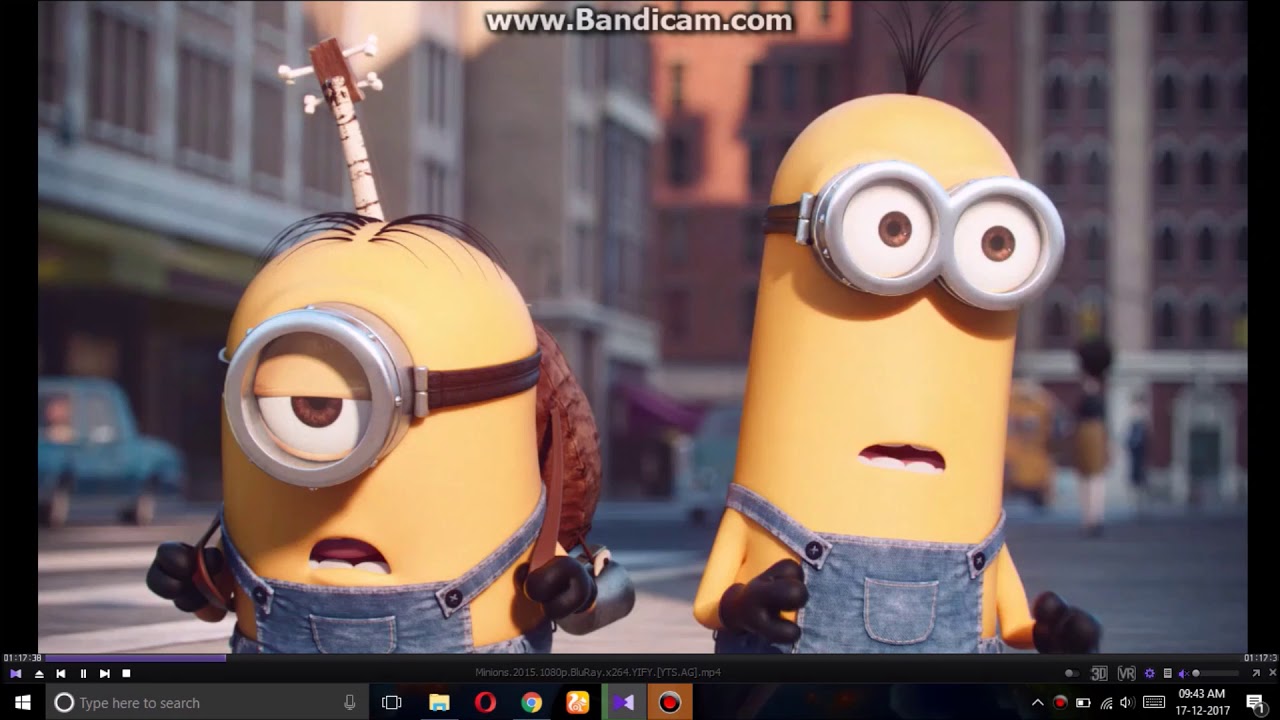Click the Minions video display area
The width and height of the screenshot is (1280, 720).
coord(642,326)
